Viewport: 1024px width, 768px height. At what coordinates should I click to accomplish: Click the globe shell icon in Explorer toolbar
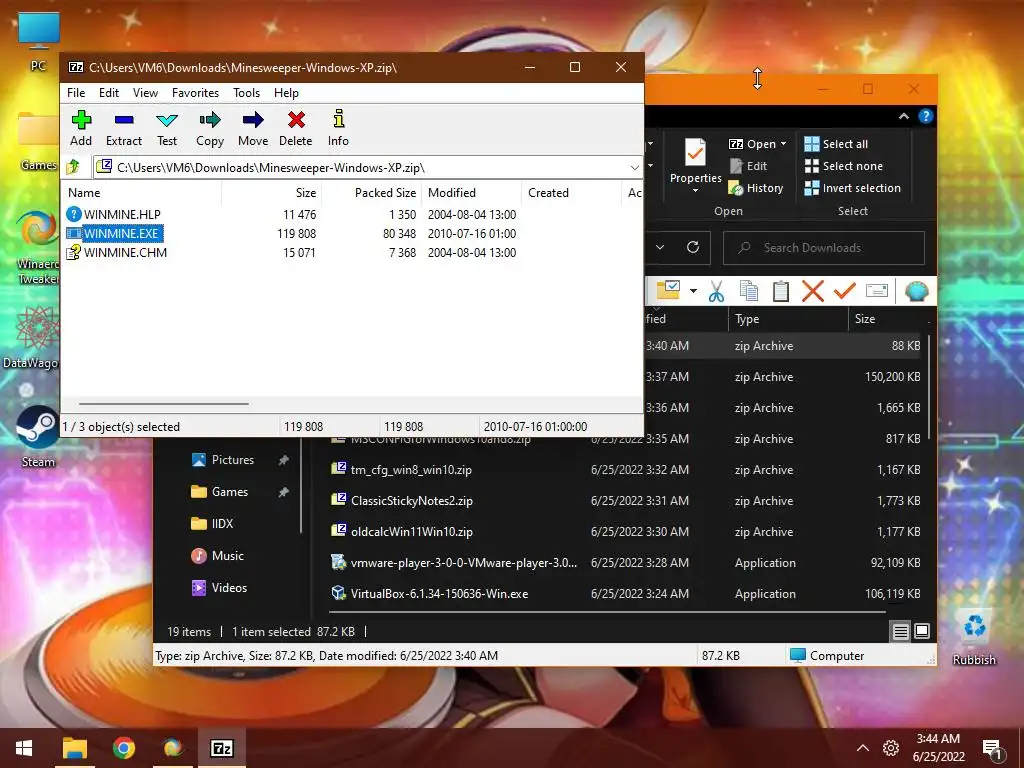point(916,291)
